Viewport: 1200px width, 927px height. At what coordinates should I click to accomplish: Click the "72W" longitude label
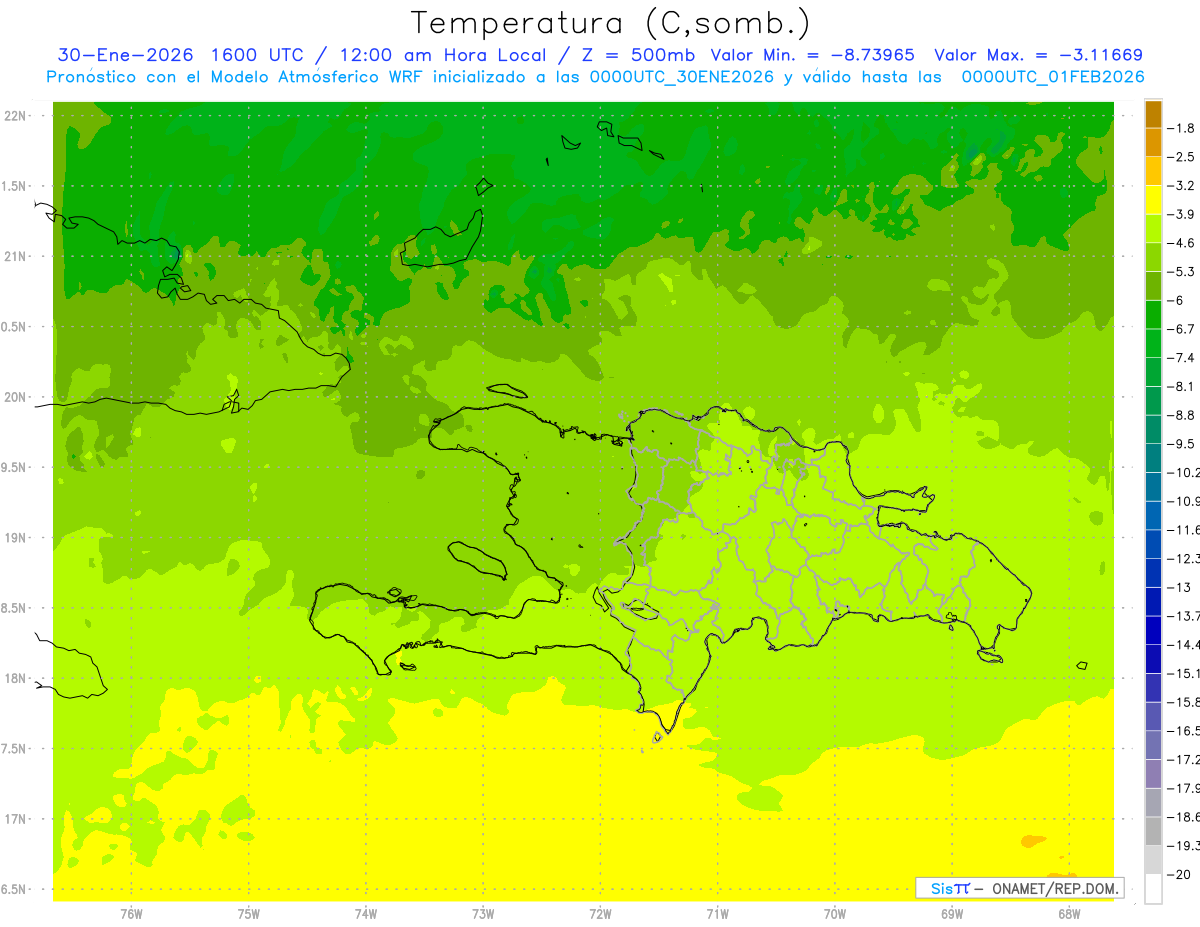click(x=600, y=914)
